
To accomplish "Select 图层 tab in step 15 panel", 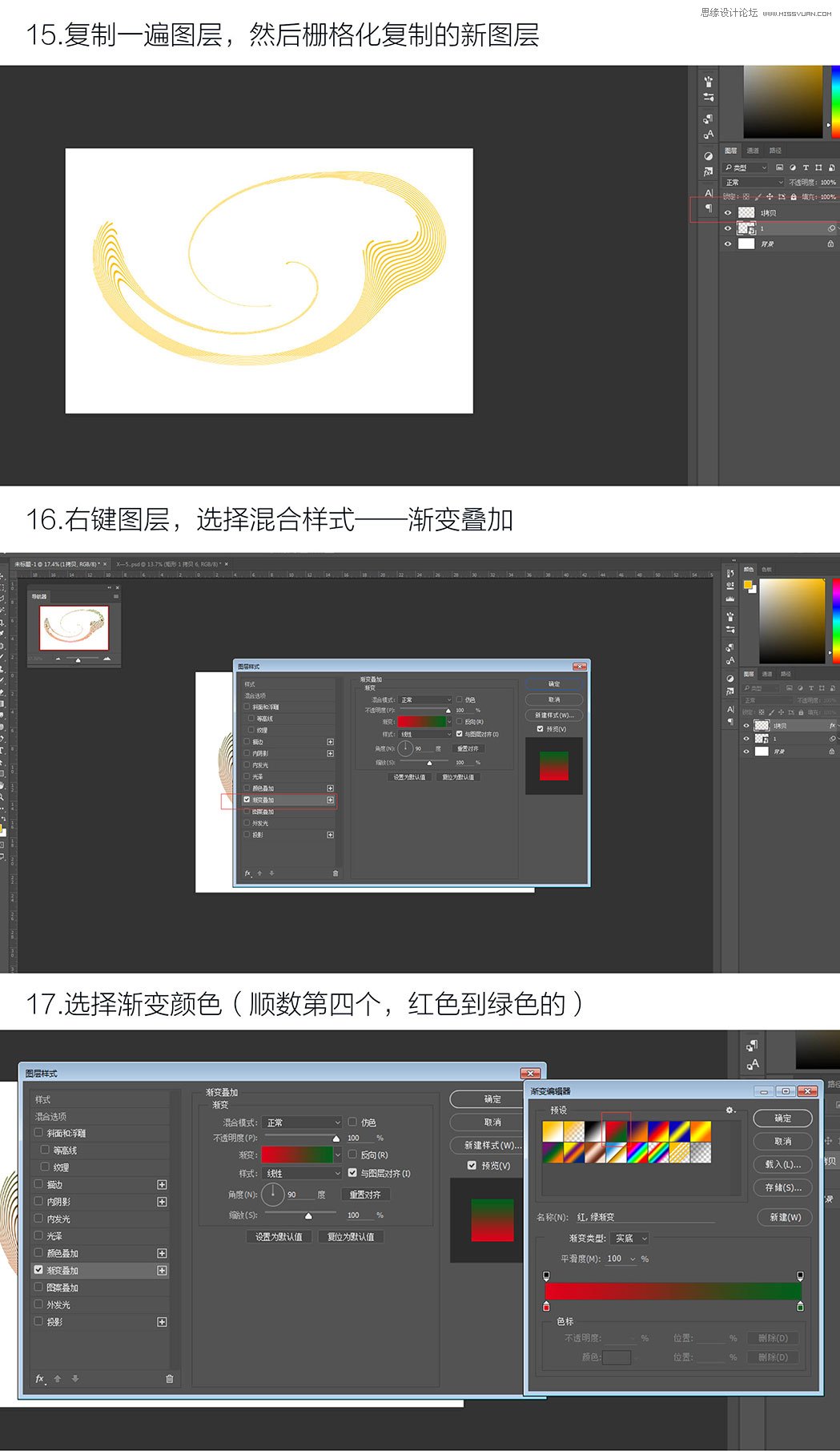I will 730,151.
